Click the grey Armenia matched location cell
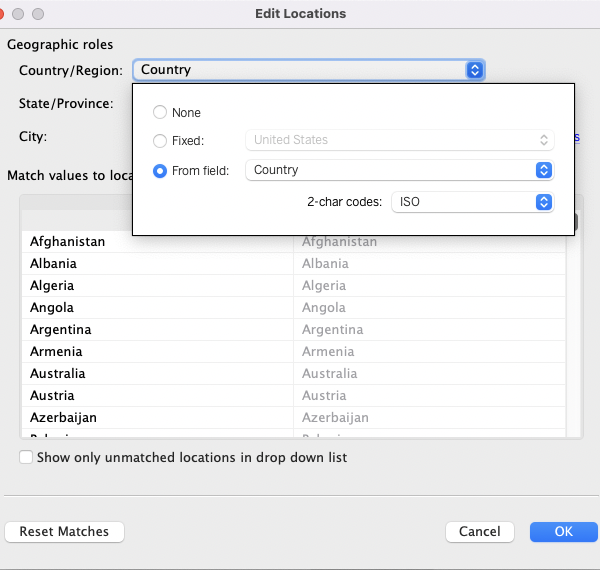Image resolution: width=600 pixels, height=570 pixels. [328, 352]
